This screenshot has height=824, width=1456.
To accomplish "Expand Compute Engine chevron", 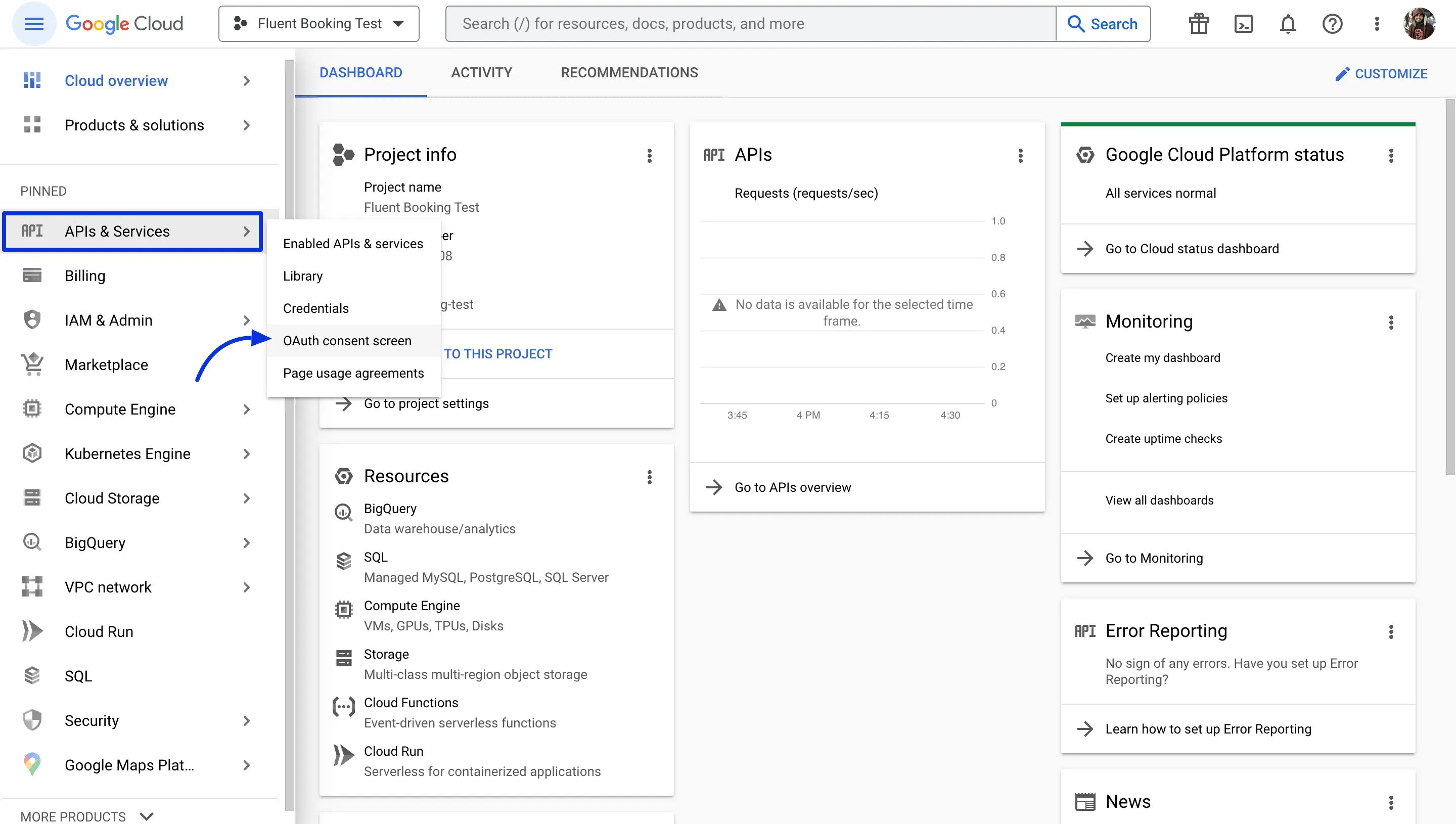I will pos(246,408).
